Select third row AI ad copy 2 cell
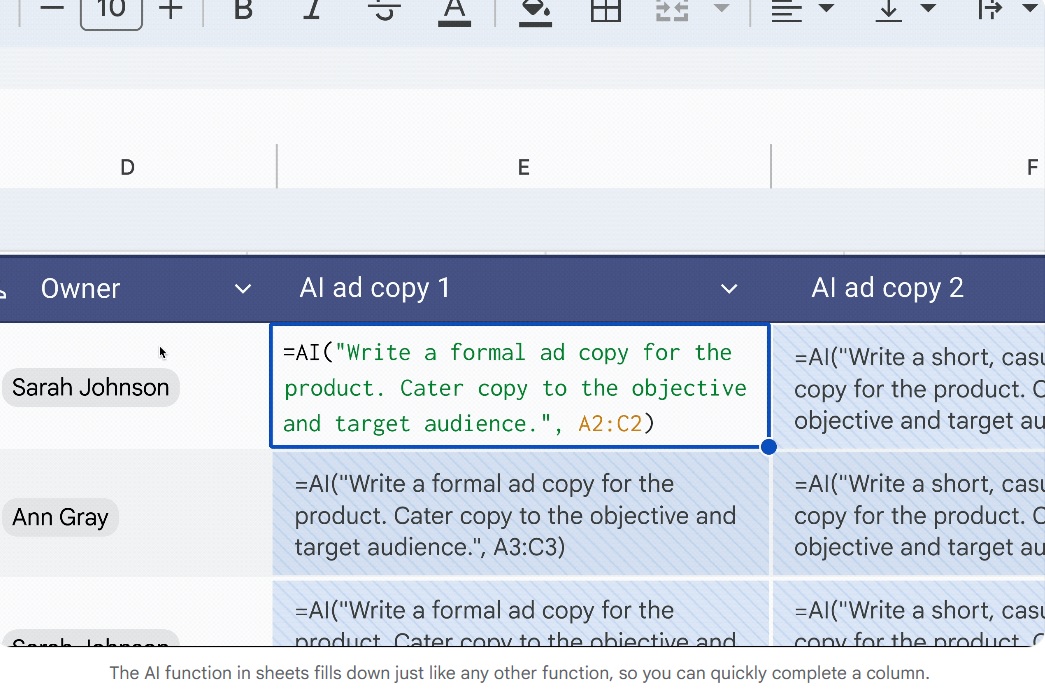Viewport: 1045px width, 695px height. tap(909, 613)
